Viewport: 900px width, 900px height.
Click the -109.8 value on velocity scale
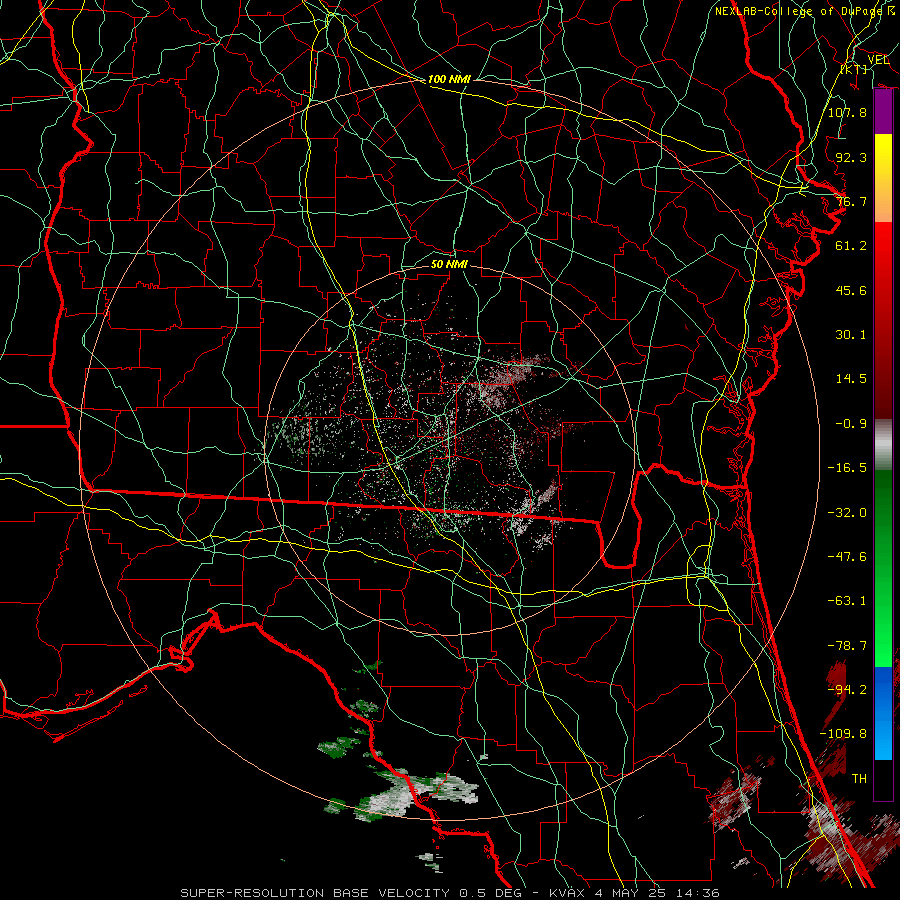(843, 734)
